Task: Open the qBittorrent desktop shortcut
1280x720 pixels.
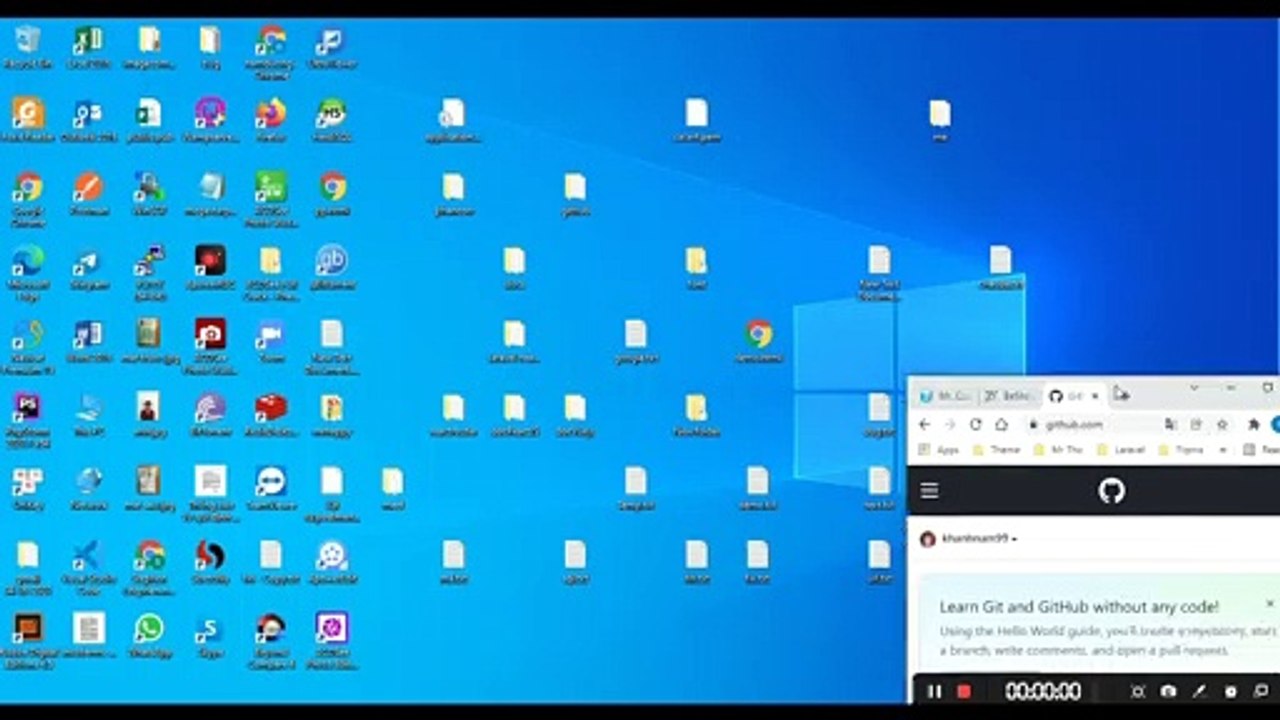Action: 332,267
